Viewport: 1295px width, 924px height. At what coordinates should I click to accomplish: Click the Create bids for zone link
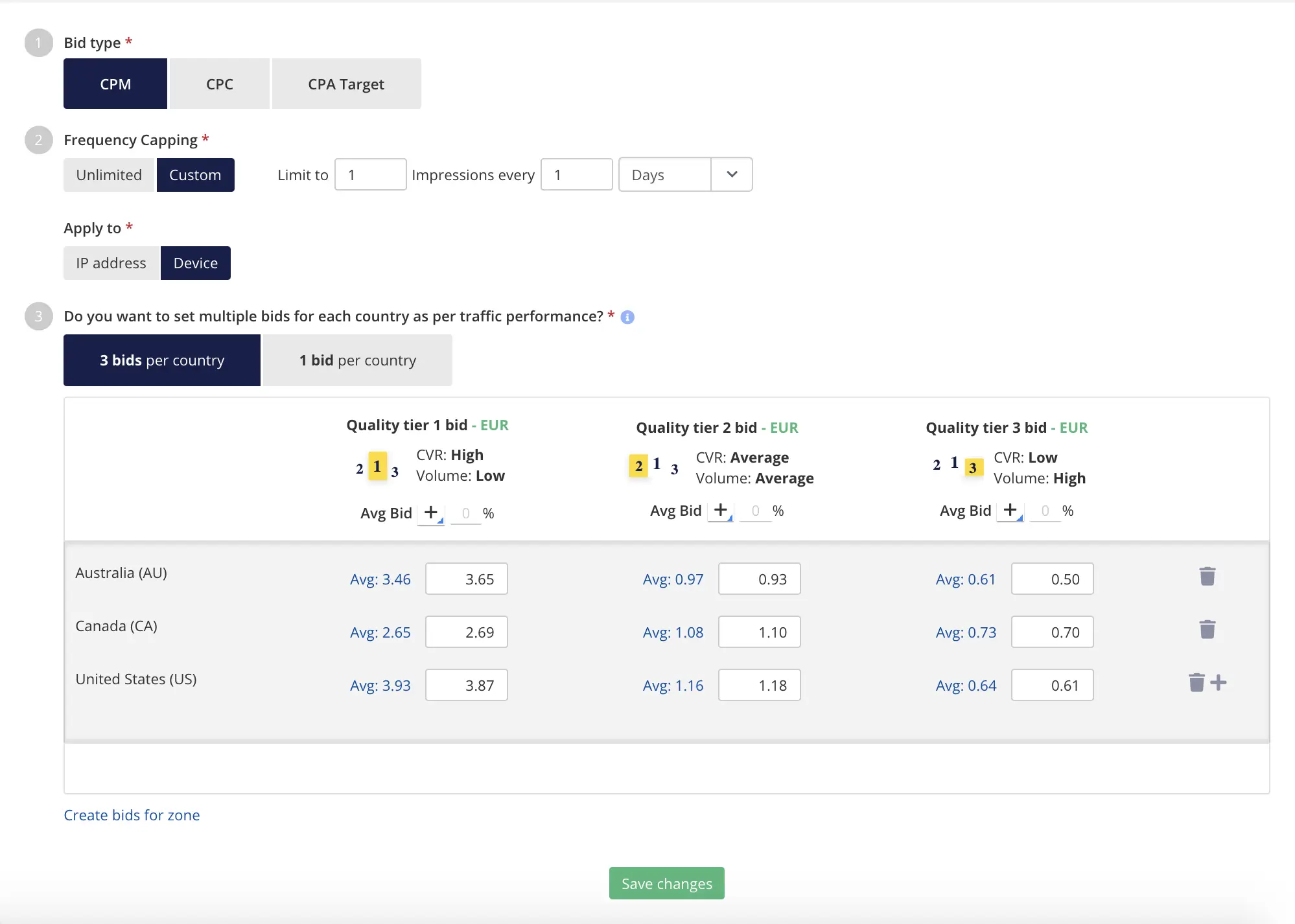click(x=132, y=813)
